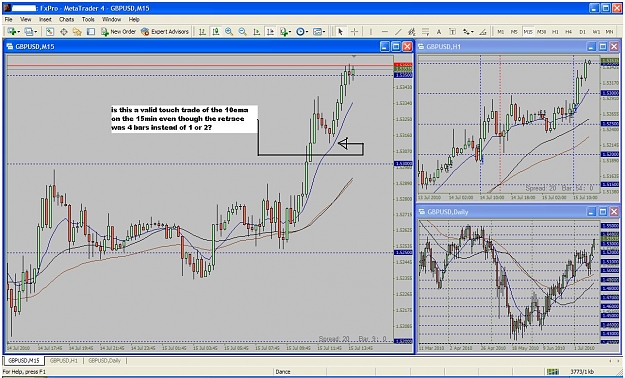Switch chart to candlesticks type

[x=216, y=32]
